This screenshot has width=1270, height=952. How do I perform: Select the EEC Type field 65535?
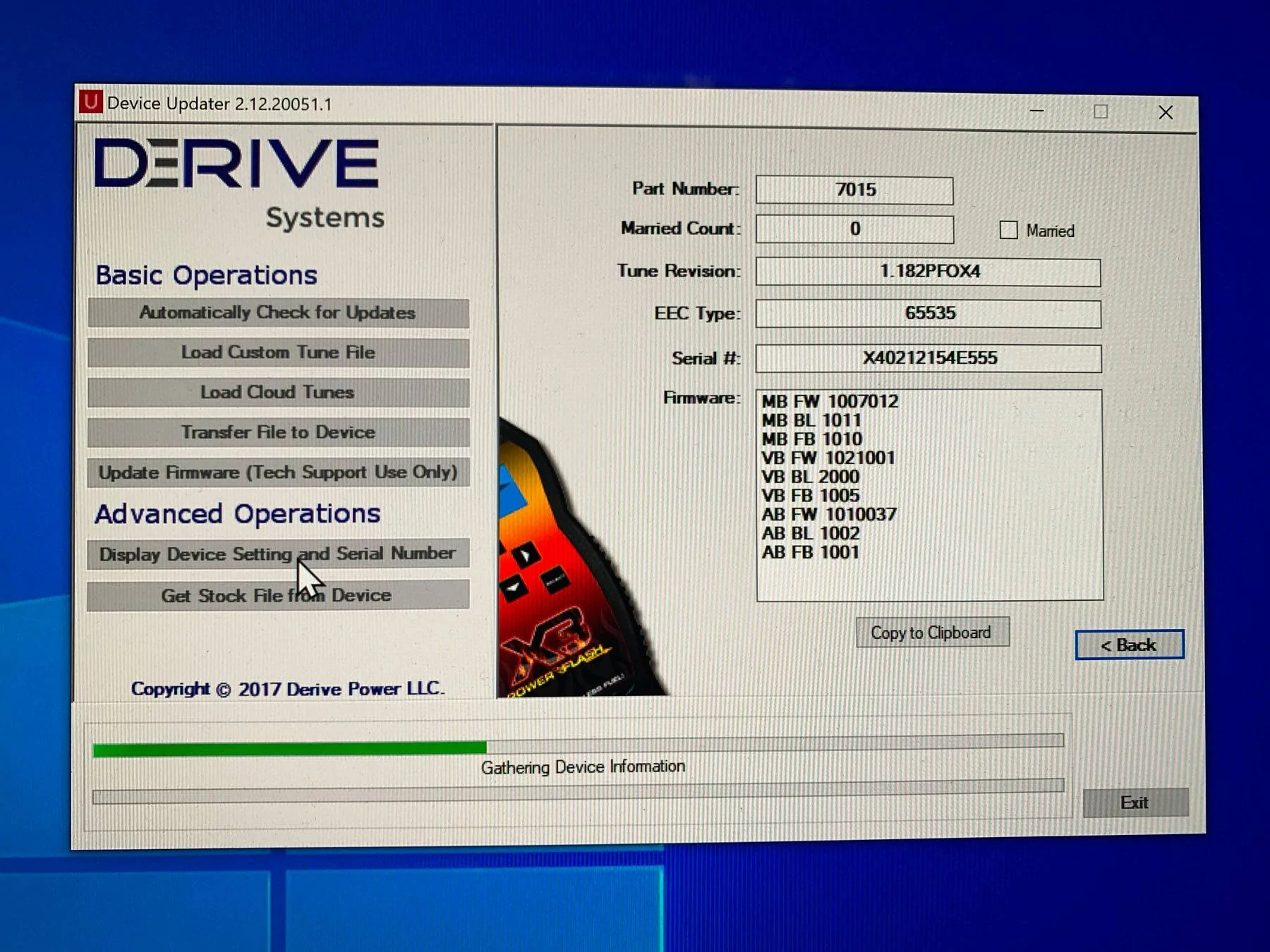(928, 314)
